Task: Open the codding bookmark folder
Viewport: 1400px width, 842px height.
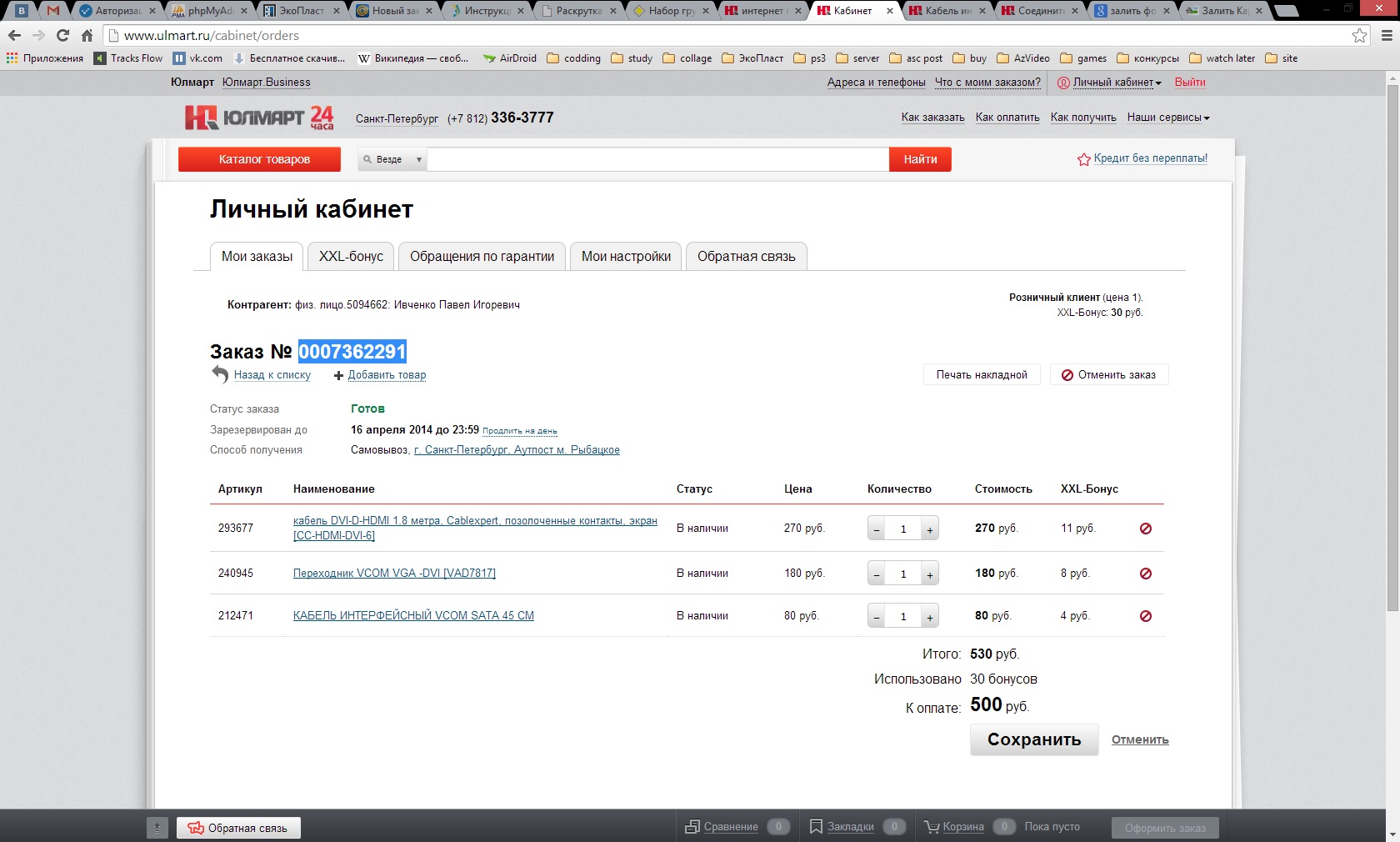Action: 573,58
